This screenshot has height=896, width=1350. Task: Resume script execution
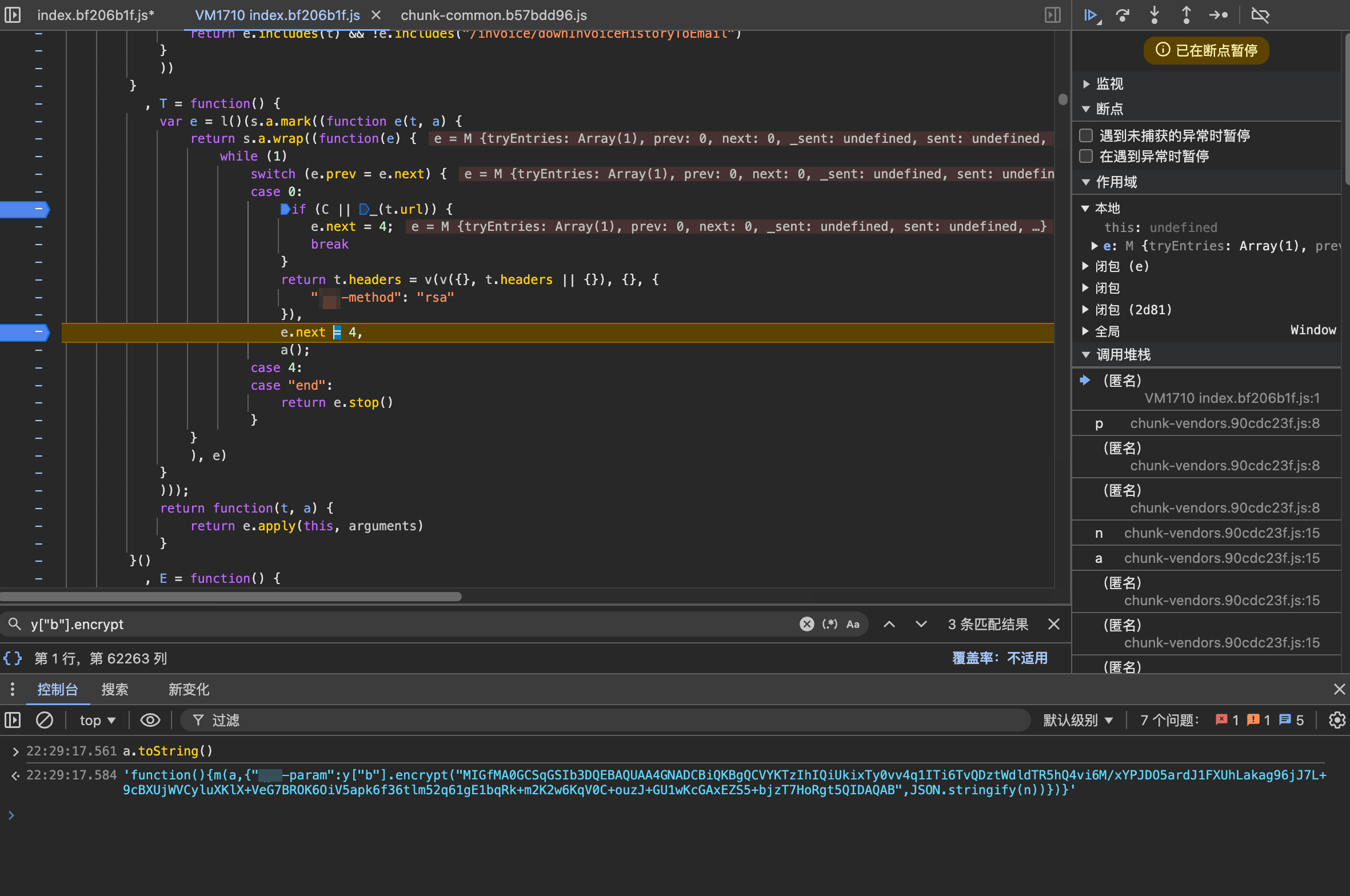(x=1092, y=15)
